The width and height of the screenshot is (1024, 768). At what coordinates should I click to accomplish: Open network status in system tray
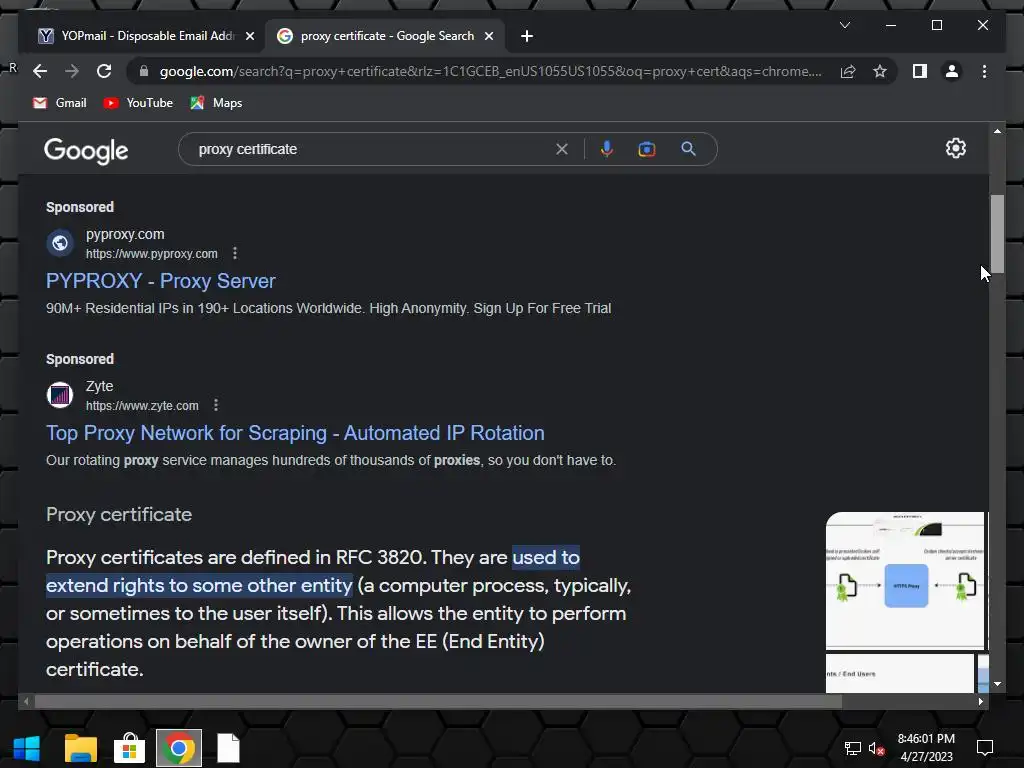coord(852,748)
